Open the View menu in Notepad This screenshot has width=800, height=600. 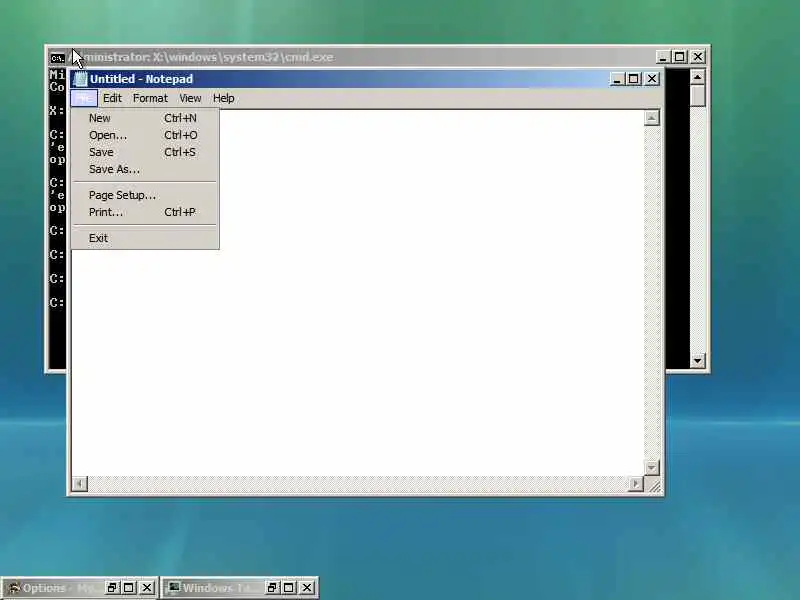(x=190, y=98)
